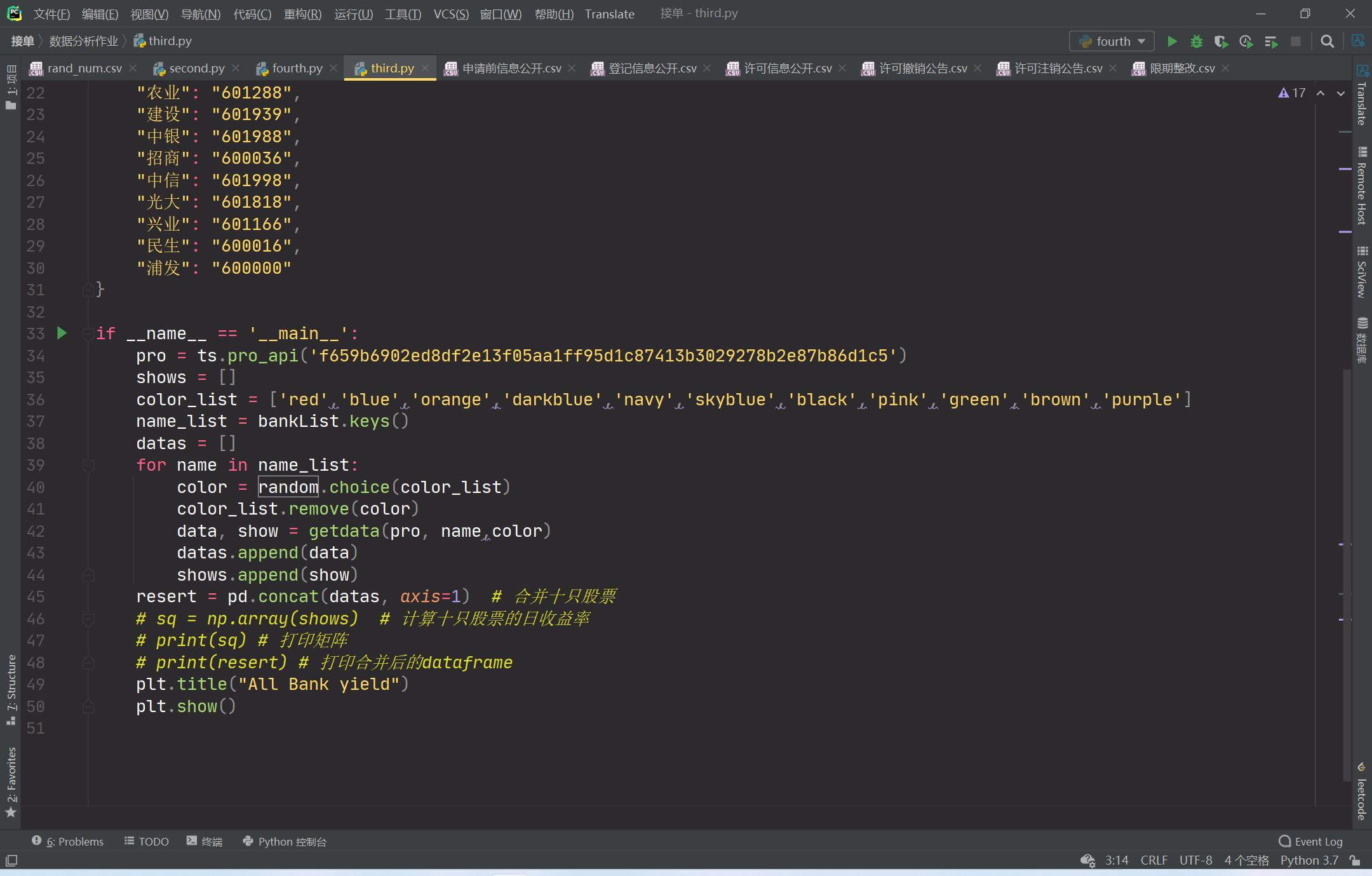
Task: Open the VCS(S) menu
Action: [x=451, y=14]
